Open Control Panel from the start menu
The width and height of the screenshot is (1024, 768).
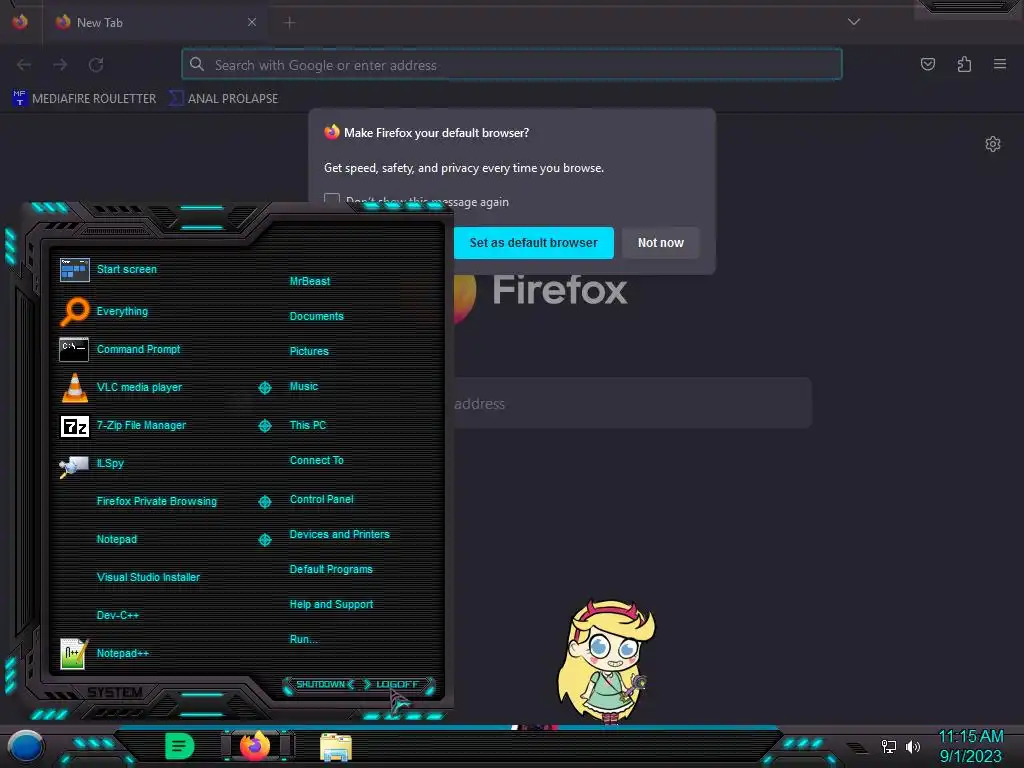pyautogui.click(x=321, y=500)
